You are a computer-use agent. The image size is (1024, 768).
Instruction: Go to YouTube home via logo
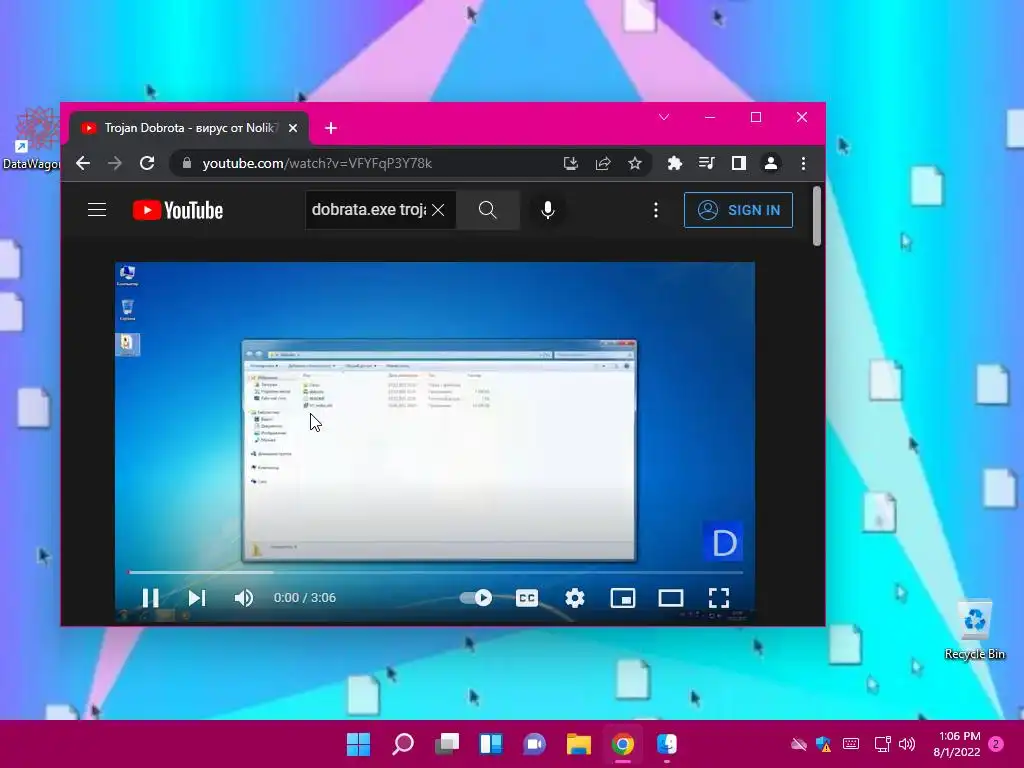(x=178, y=210)
